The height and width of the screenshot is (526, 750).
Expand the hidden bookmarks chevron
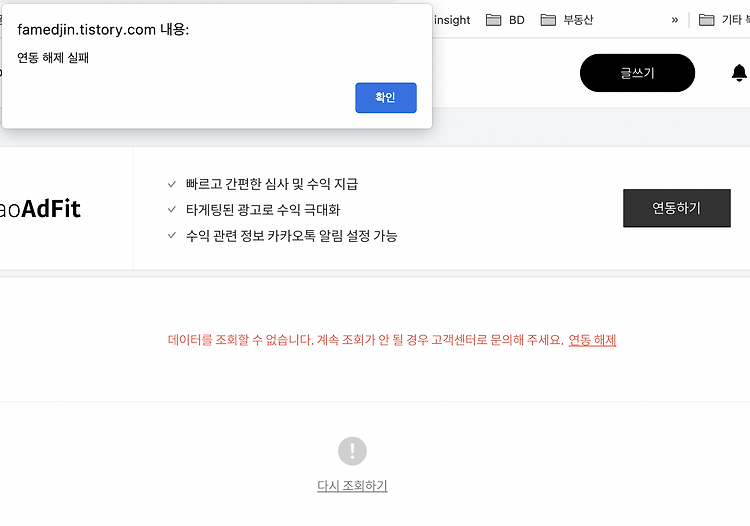[674, 20]
